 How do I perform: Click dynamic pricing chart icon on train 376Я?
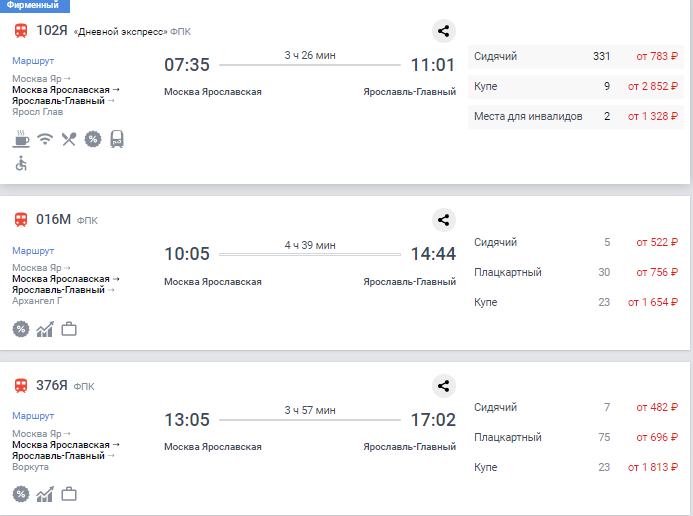(45, 494)
